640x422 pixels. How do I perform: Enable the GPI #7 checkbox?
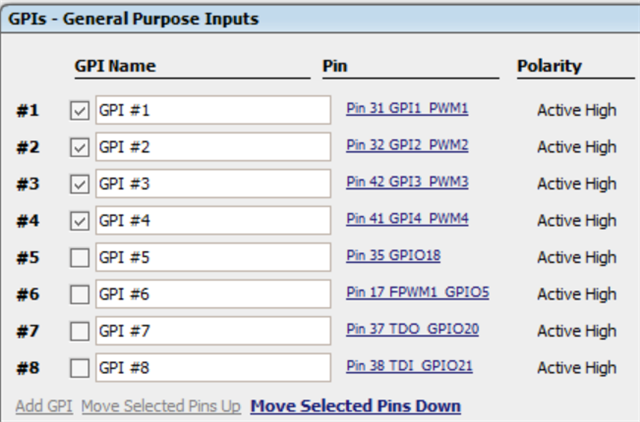[80, 331]
